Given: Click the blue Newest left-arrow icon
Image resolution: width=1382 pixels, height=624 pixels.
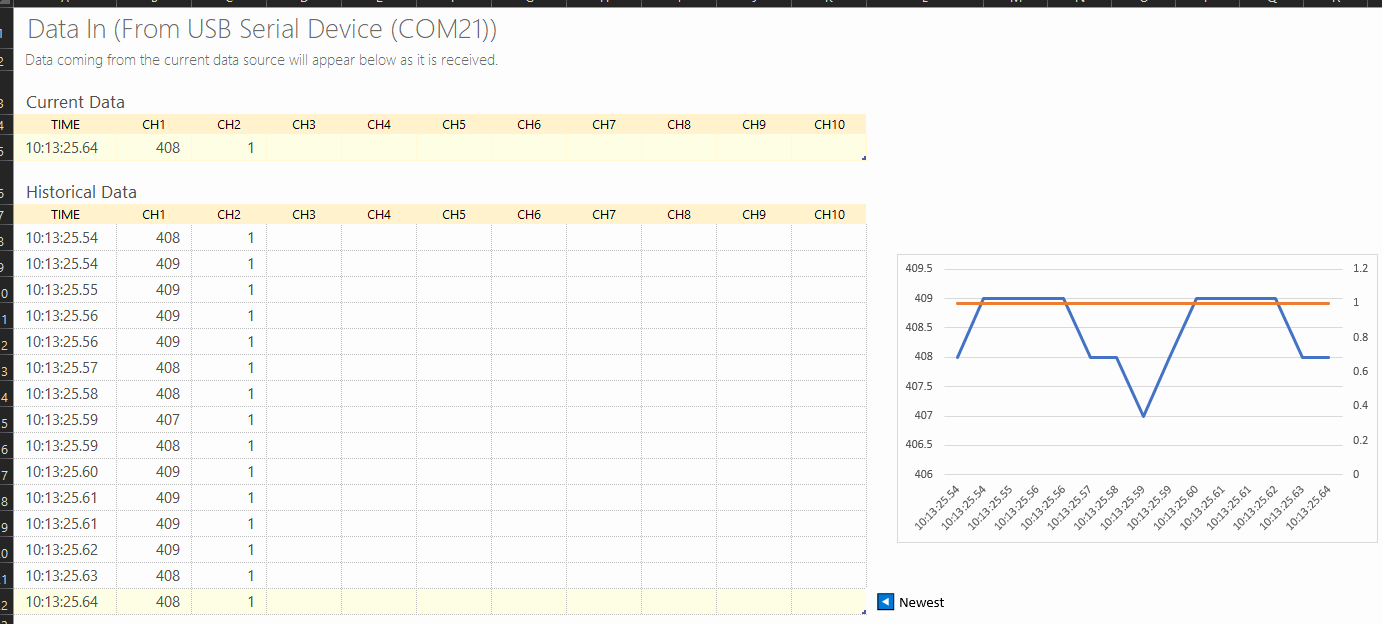Looking at the screenshot, I should (x=885, y=601).
